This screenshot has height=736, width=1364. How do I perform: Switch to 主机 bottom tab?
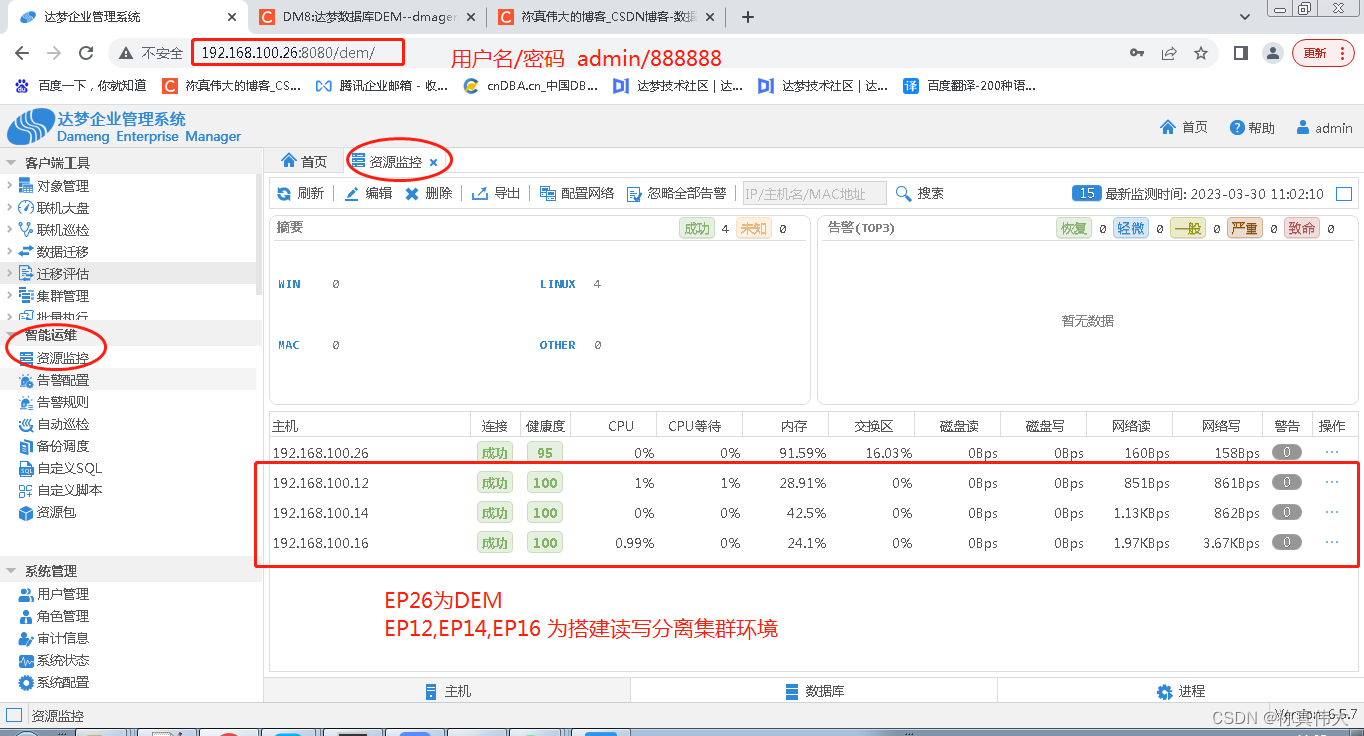447,691
